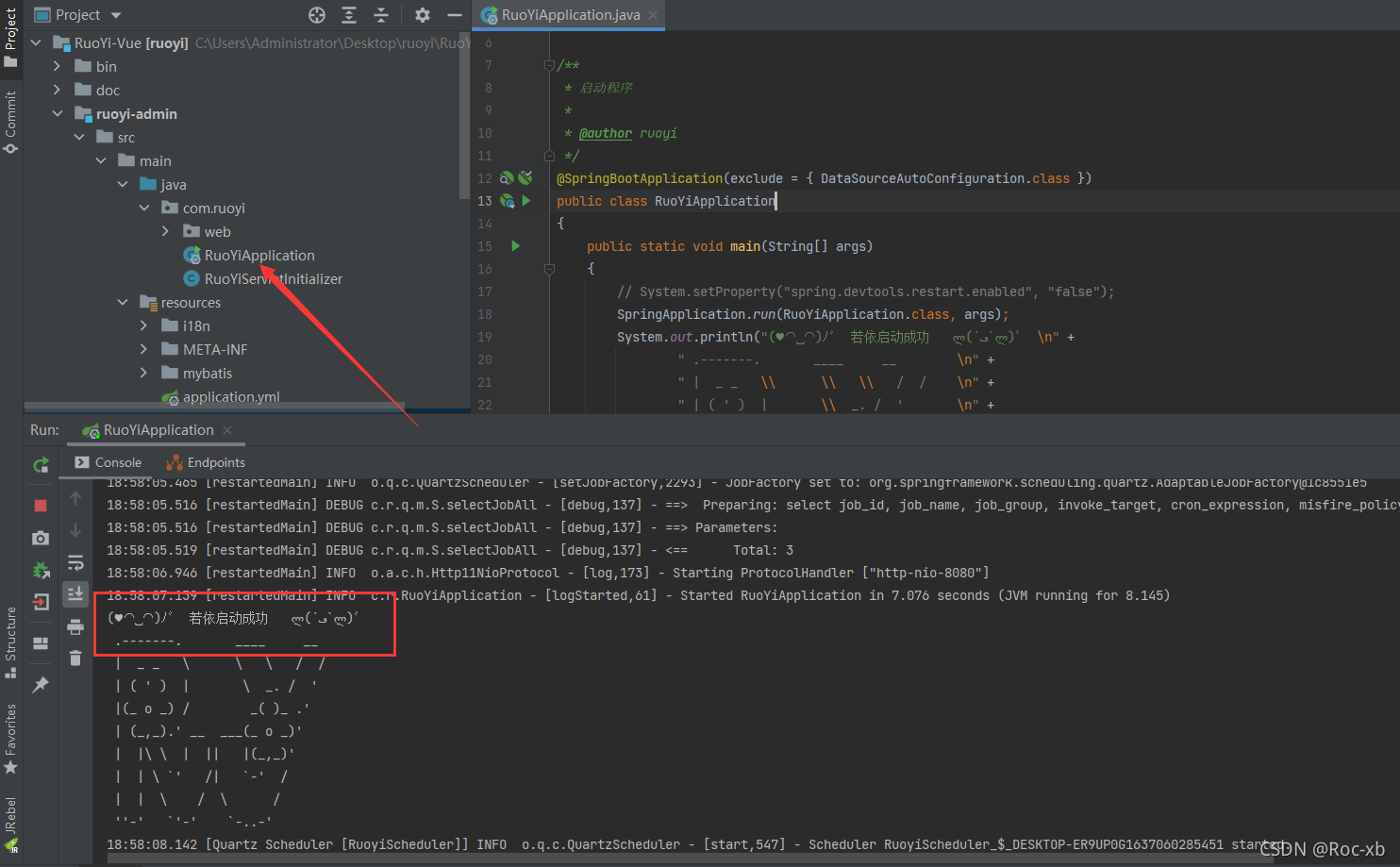
Task: Collapse the java source folder
Action: point(123,184)
